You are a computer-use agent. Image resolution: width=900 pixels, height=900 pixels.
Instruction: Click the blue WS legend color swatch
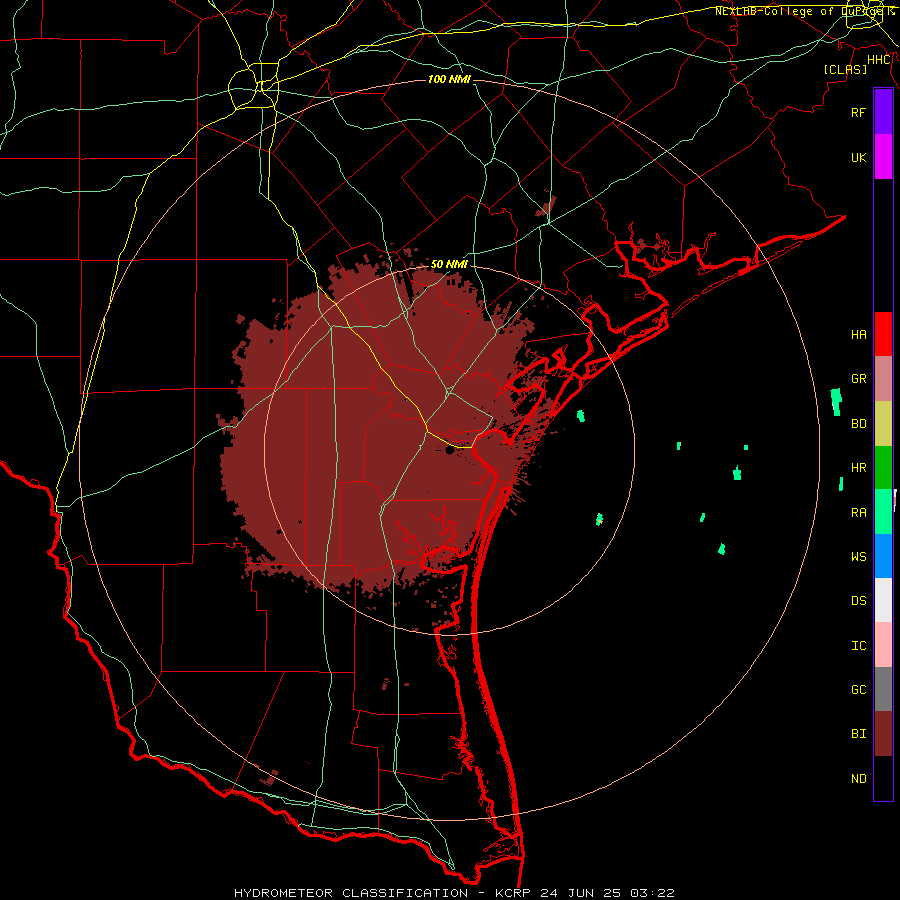[883, 556]
